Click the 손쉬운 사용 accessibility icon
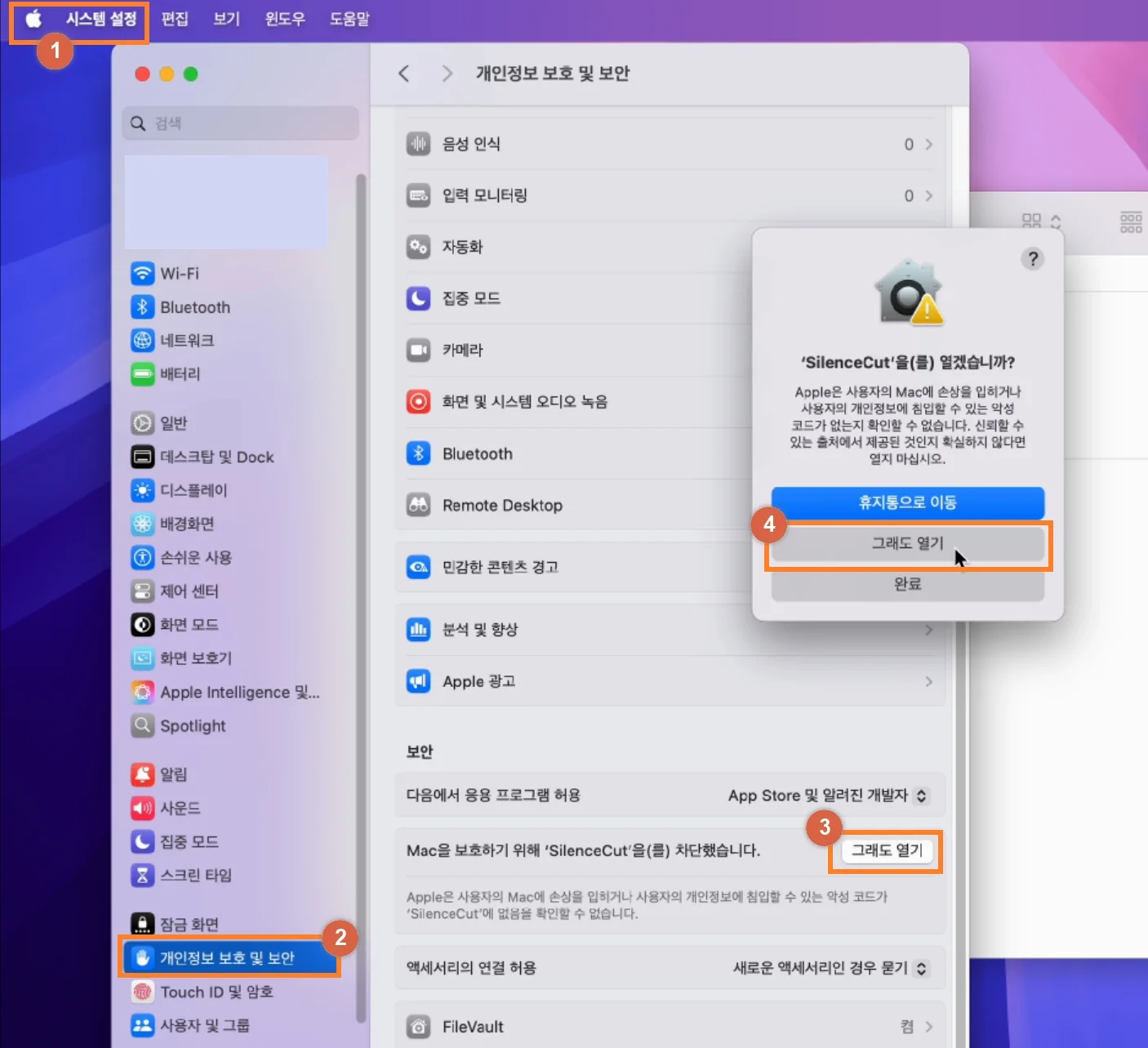The image size is (1148, 1048). pos(143,557)
